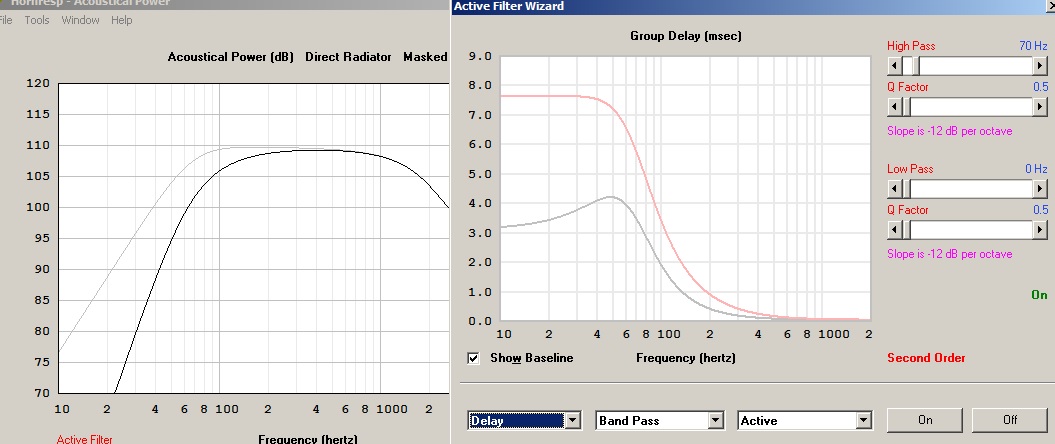This screenshot has height=444, width=1055.
Task: Click the Low Pass label
Action: pos(910,169)
